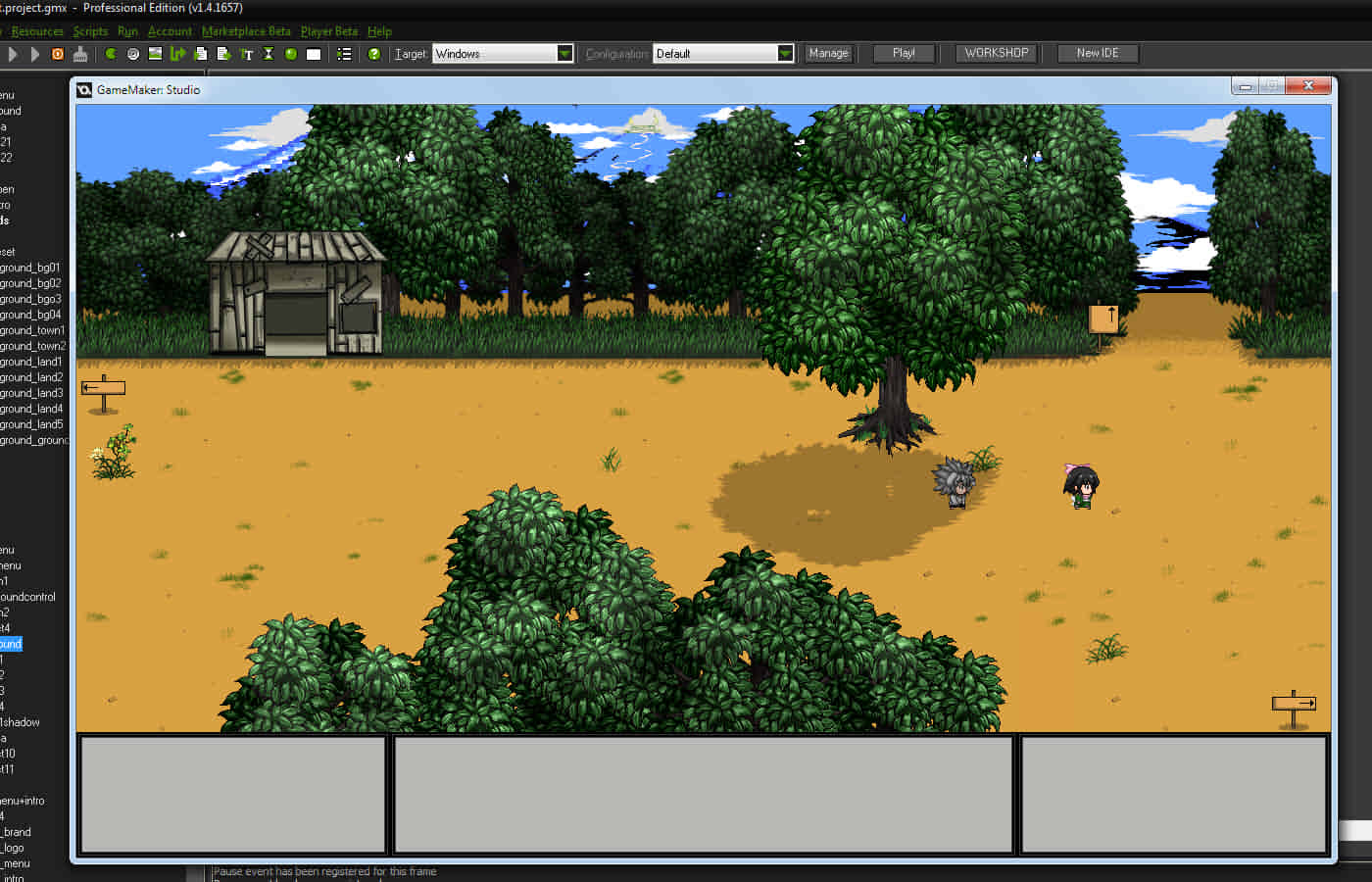Run the game with the first green play arrow
This screenshot has width=1372, height=882.
click(13, 54)
